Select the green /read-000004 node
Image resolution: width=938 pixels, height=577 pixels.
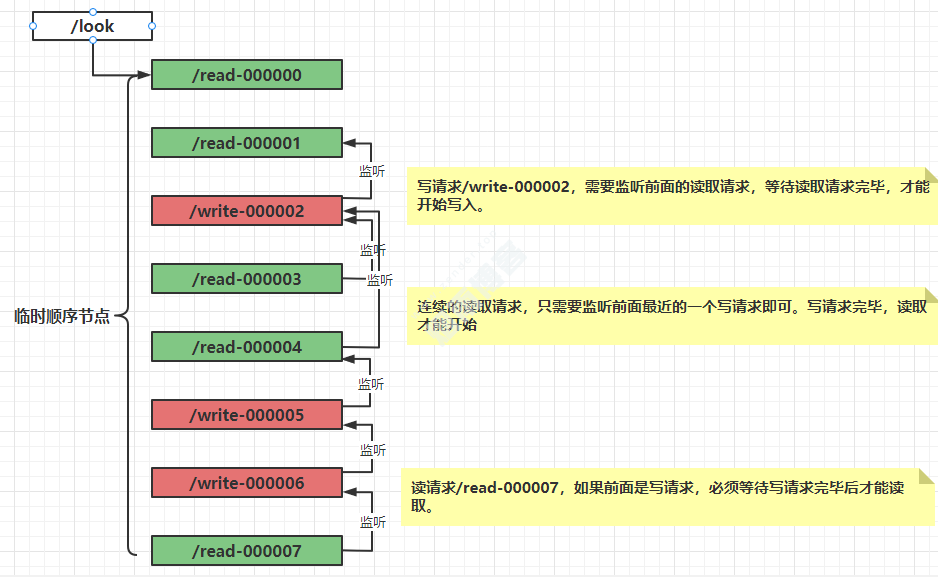[x=246, y=347]
